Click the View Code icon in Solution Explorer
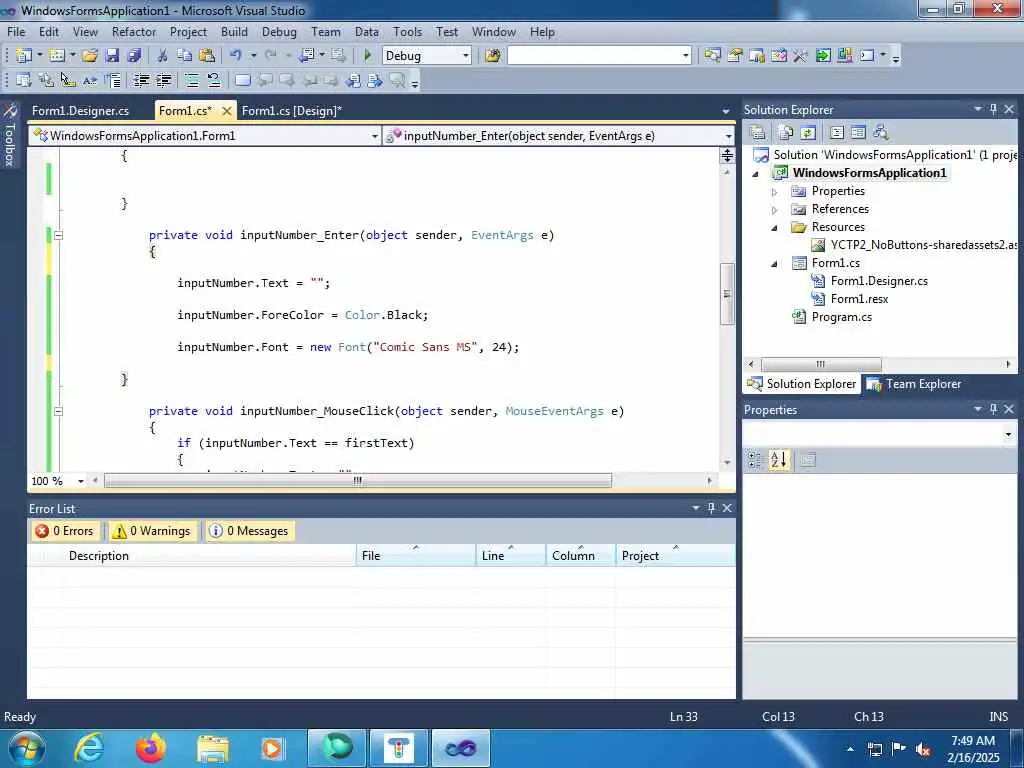The image size is (1024, 768). (x=837, y=133)
